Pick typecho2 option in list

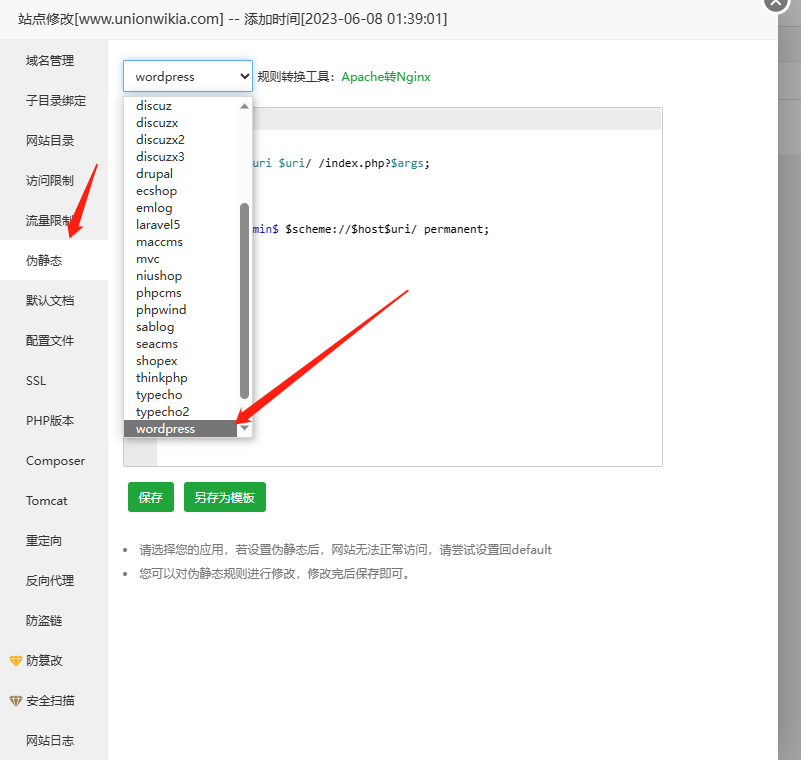pos(181,412)
